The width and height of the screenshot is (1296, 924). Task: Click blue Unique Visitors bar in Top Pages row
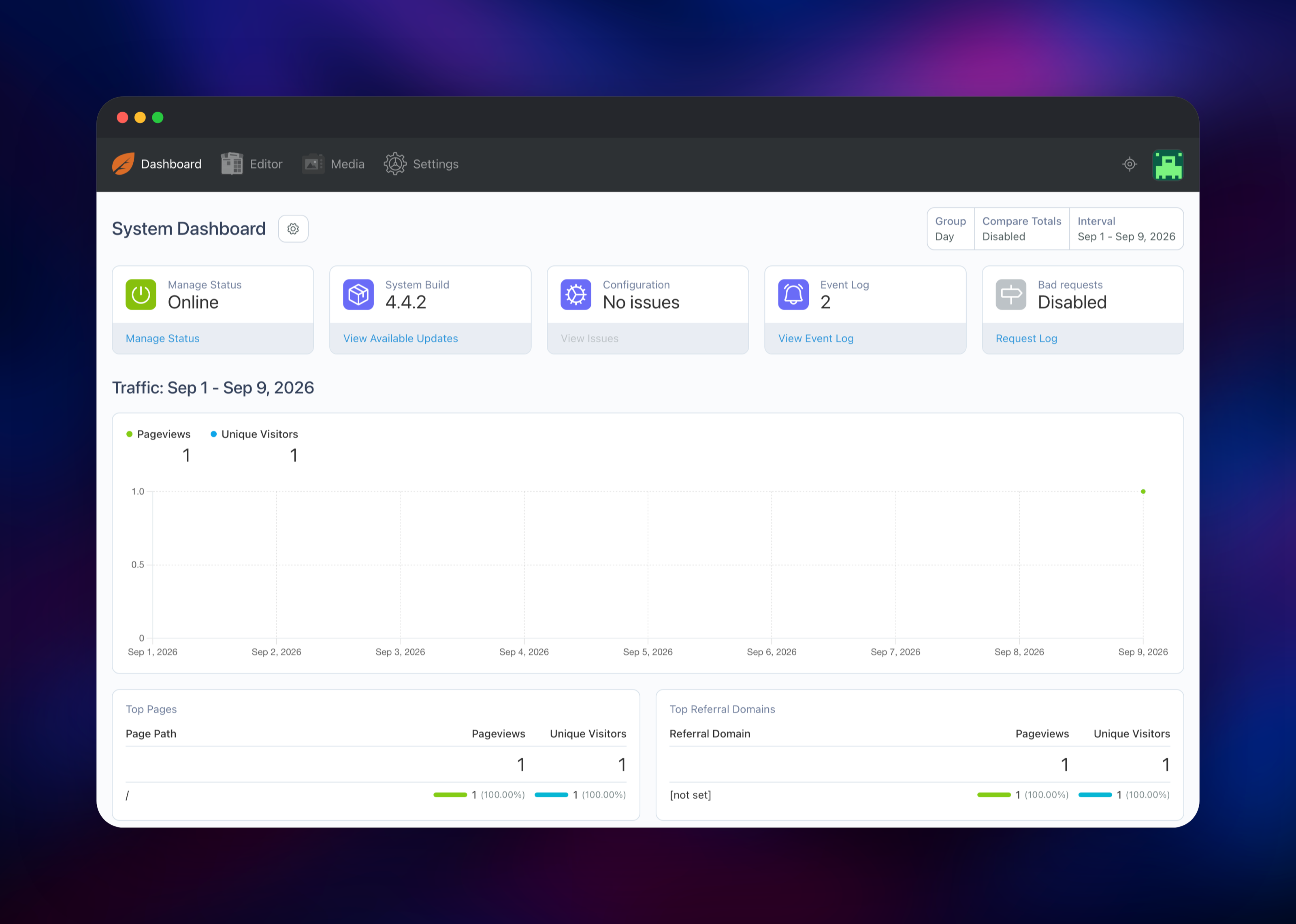552,795
